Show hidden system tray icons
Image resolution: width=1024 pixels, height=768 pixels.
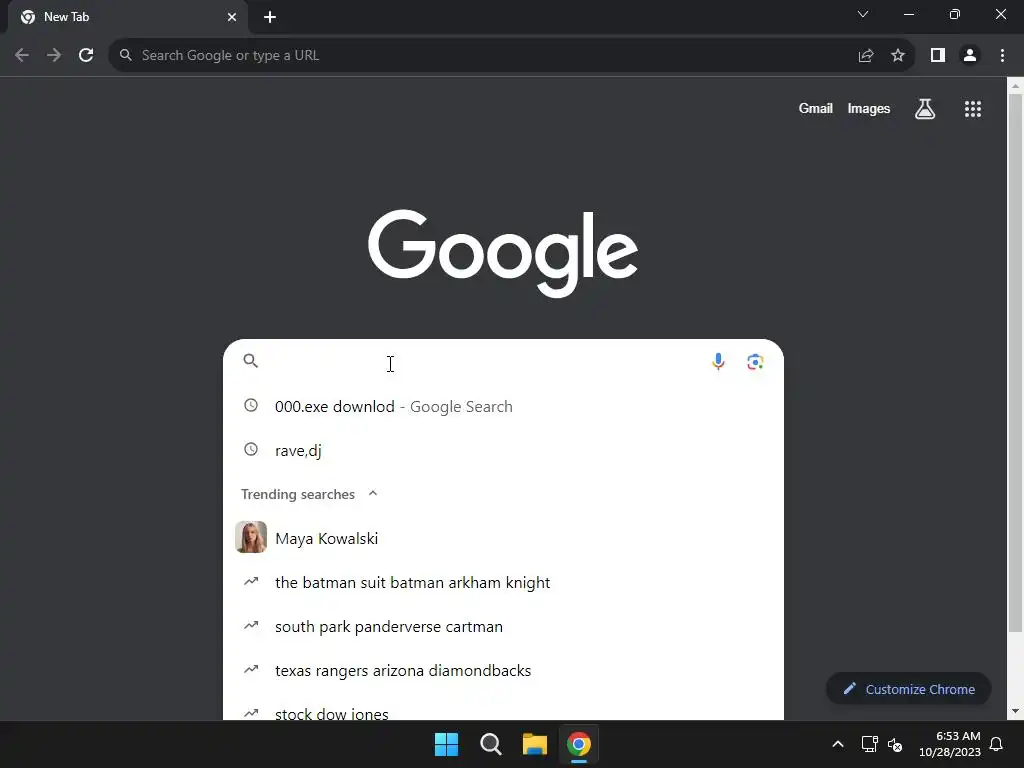838,744
